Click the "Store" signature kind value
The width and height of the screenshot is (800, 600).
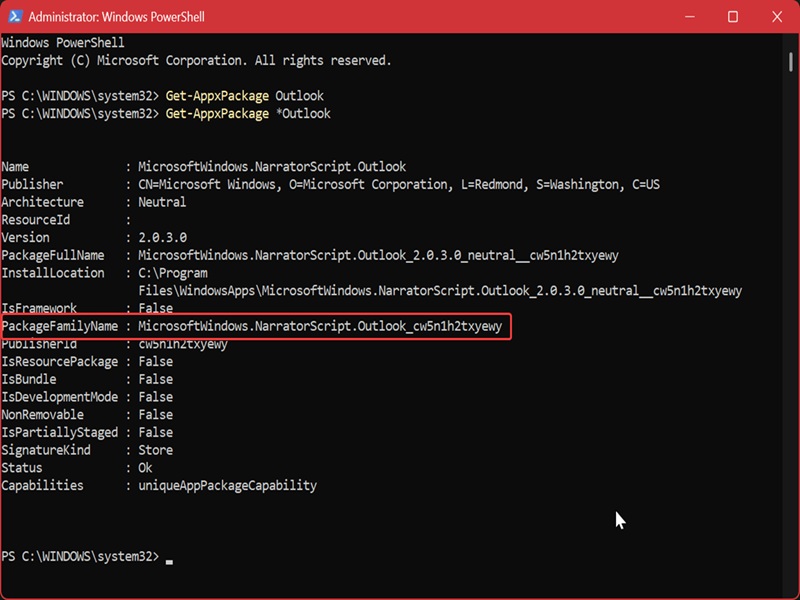(156, 450)
